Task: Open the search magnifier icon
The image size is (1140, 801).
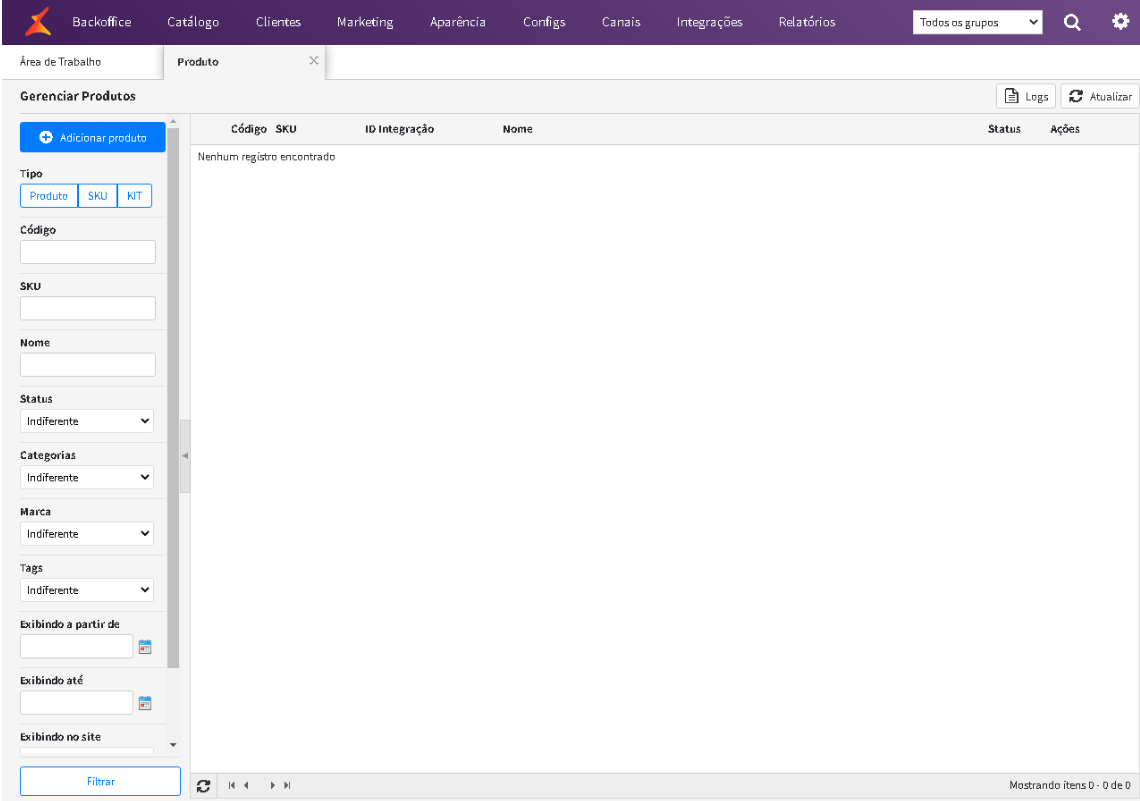Action: pos(1072,23)
